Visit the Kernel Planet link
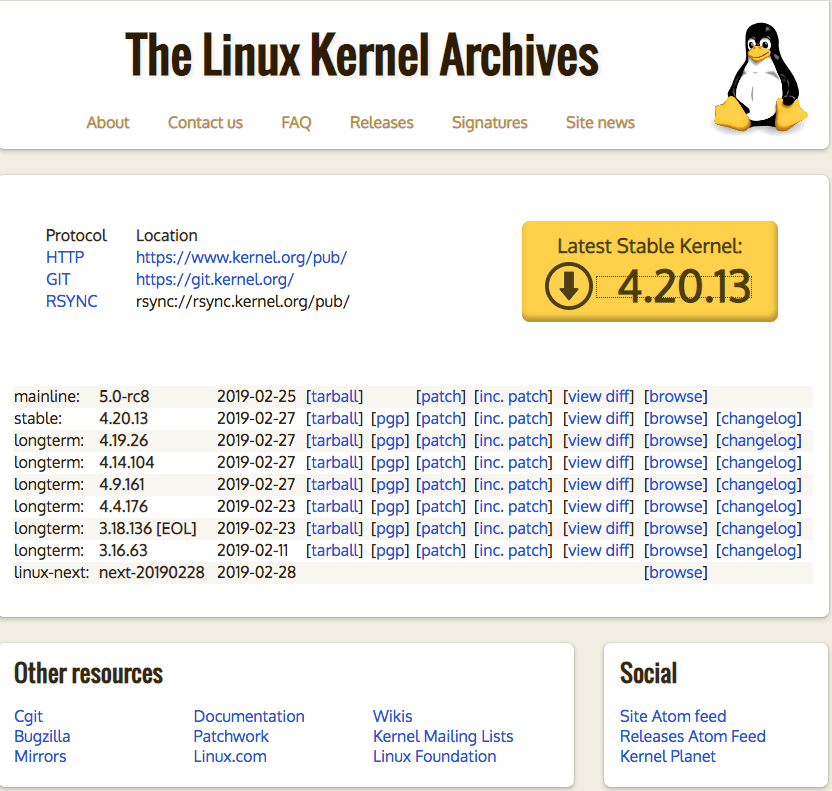The height and width of the screenshot is (791, 832). point(668,757)
